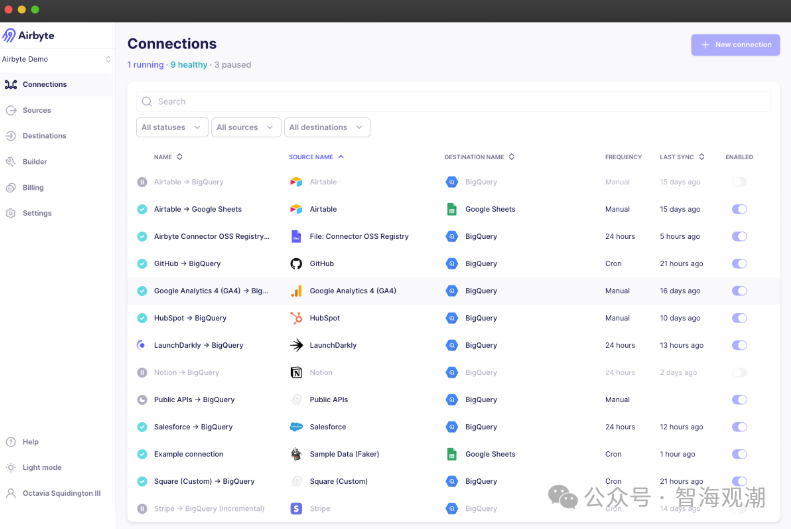Click healthy status check on HubSpot row
Screen dimensions: 791x529
coord(142,318)
